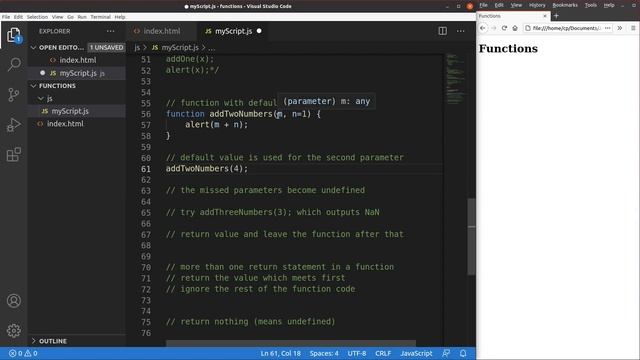The width and height of the screenshot is (640, 360).
Task: Open editor more actions ellipsis
Action: pos(460,31)
